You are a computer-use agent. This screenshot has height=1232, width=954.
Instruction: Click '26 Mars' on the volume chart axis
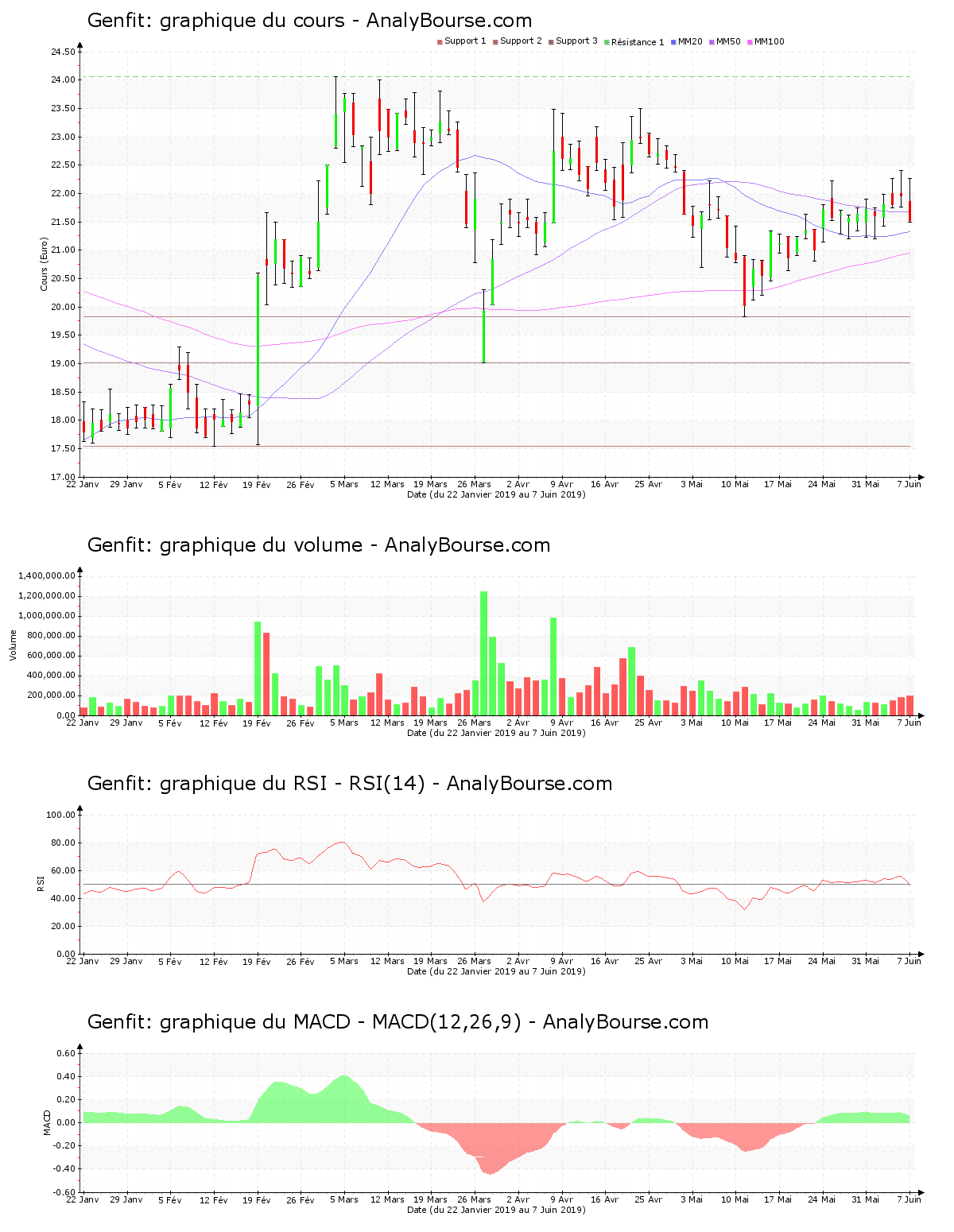click(475, 723)
